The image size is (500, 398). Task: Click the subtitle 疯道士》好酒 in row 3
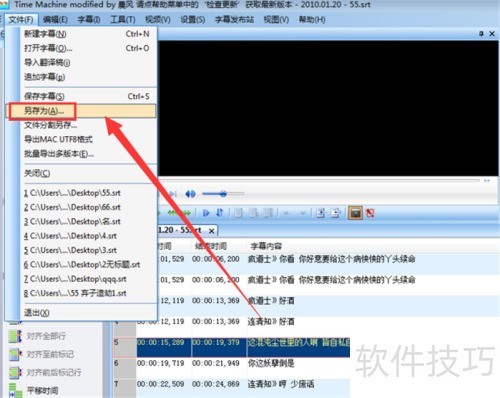tap(271, 301)
